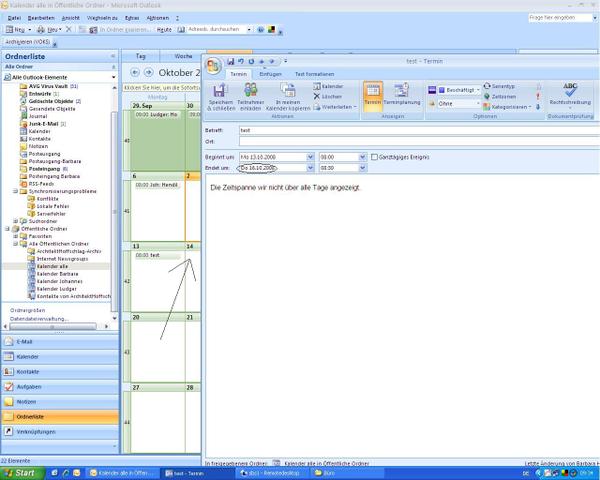Open Beginnt um date dropdown
The height and width of the screenshot is (480, 600).
coord(310,157)
